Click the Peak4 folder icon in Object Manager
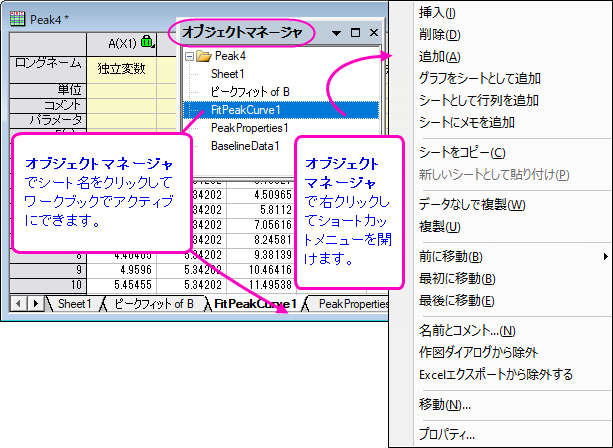613x448 pixels. 204,56
